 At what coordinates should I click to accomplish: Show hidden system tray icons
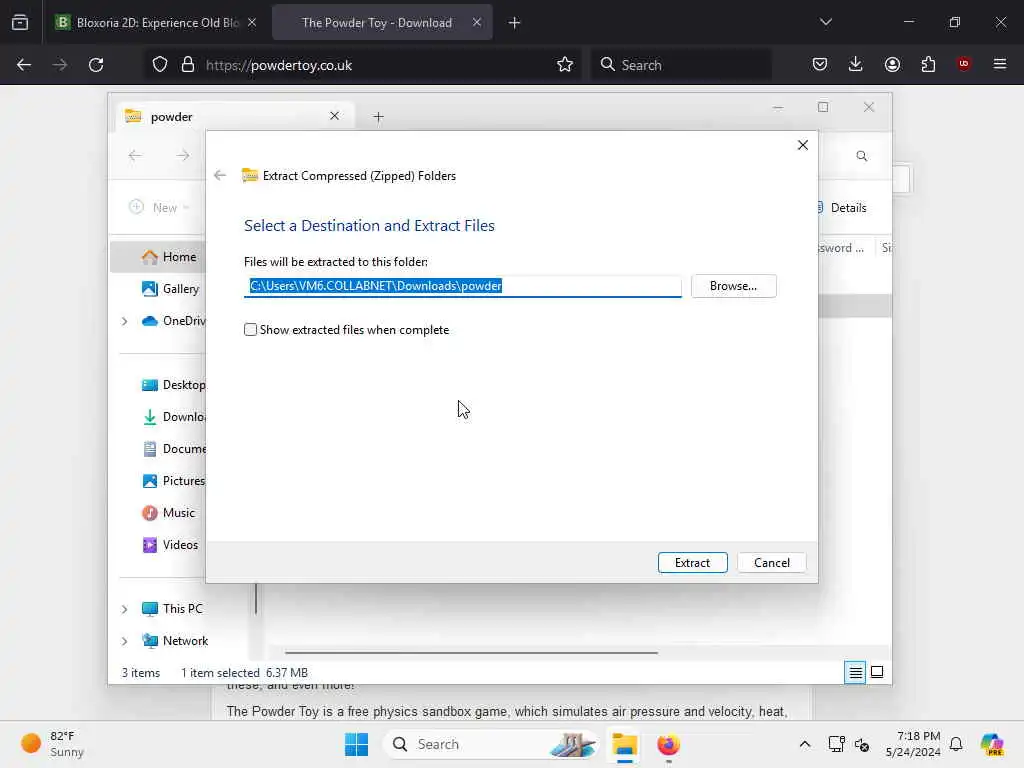pyautogui.click(x=805, y=744)
